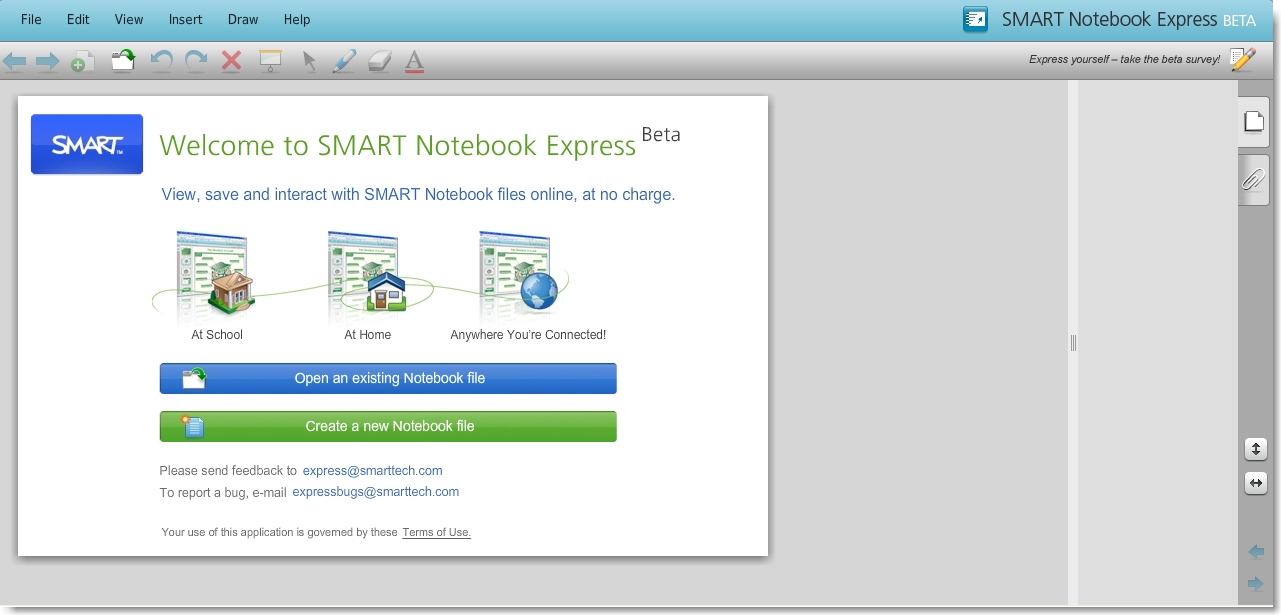
Task: Open the Terms of Use link
Action: [436, 532]
